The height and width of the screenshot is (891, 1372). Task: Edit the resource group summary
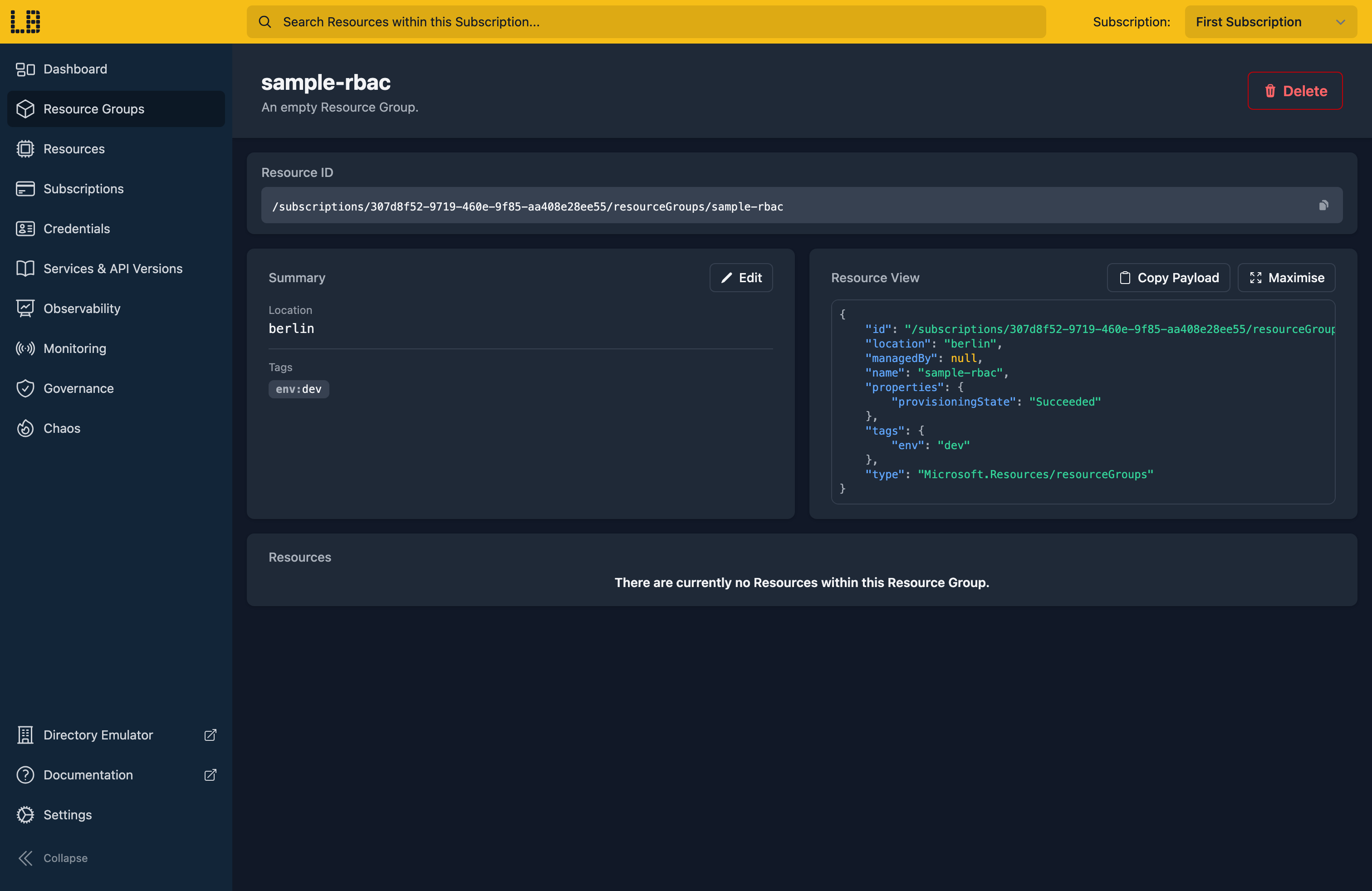741,278
